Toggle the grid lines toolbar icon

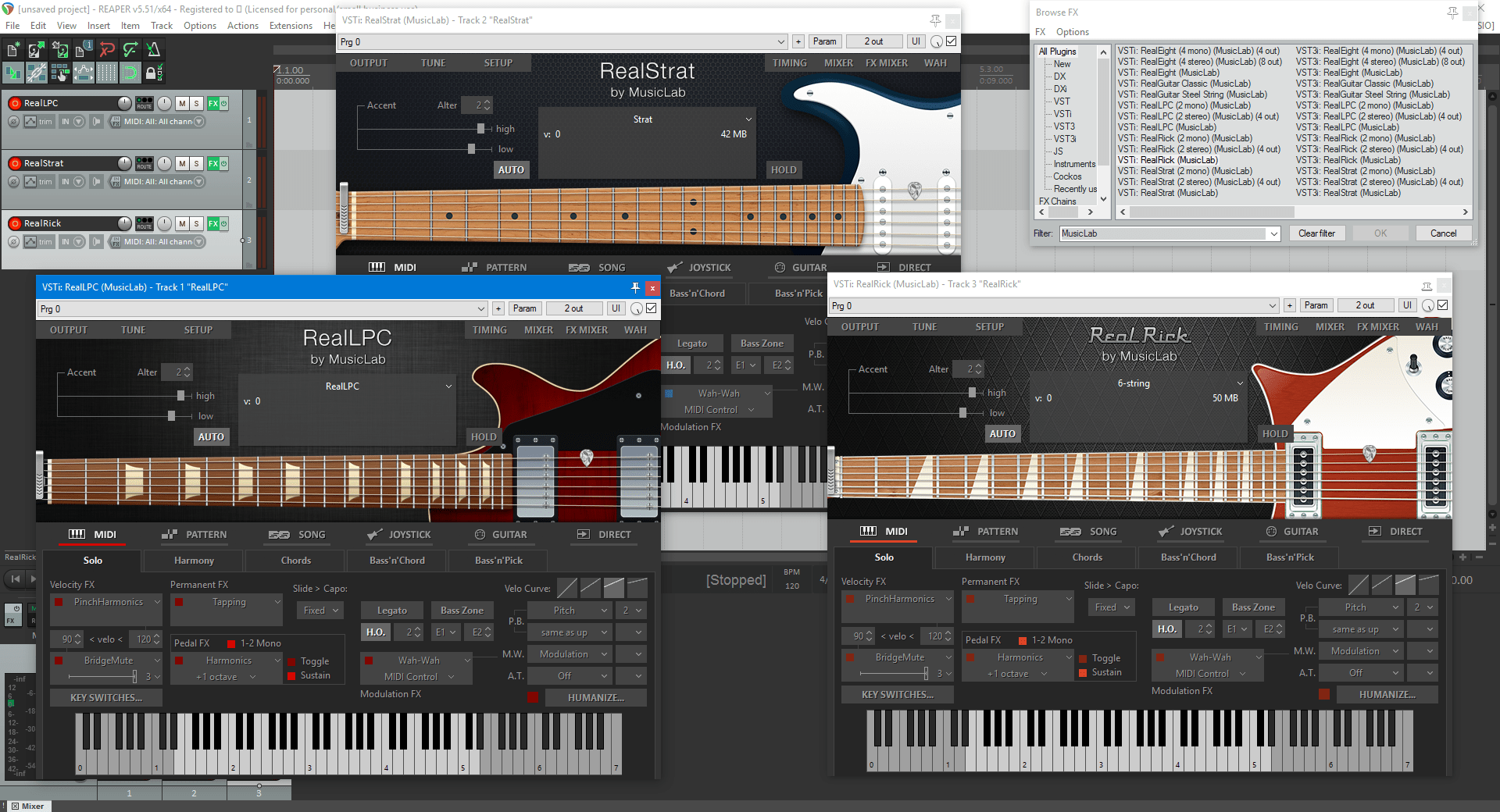click(107, 73)
